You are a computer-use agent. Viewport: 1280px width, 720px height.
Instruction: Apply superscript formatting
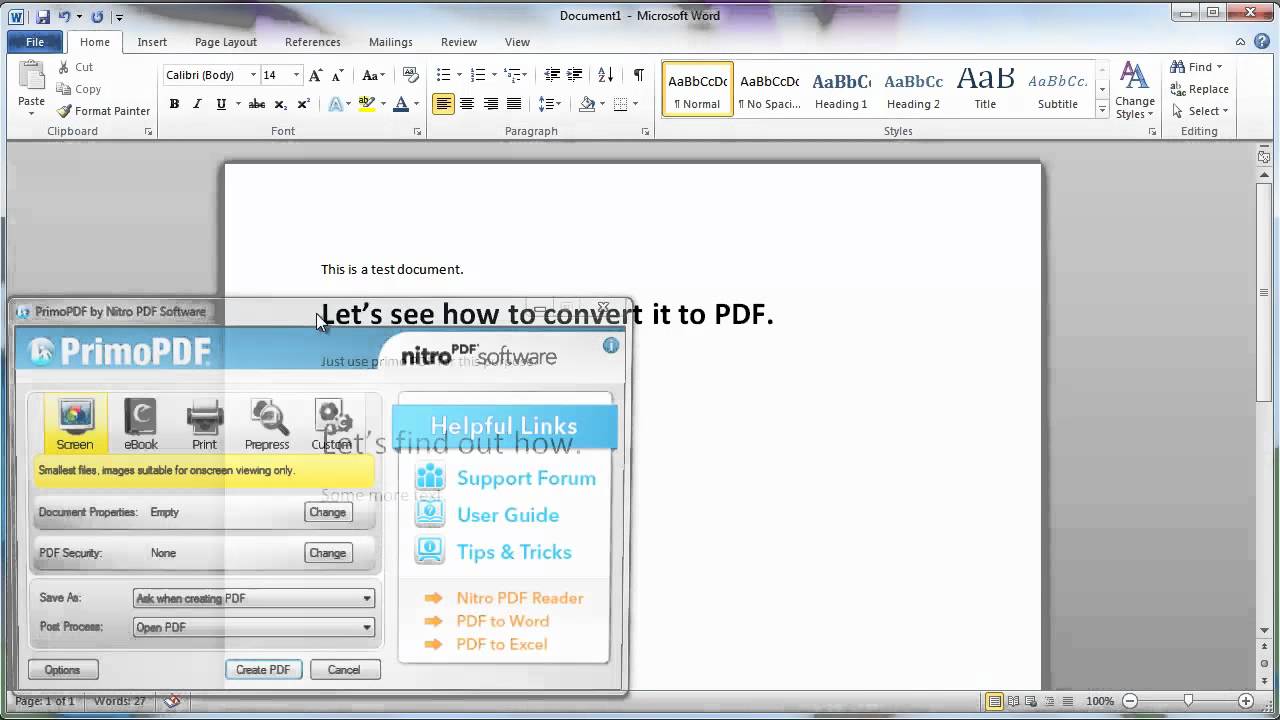304,104
